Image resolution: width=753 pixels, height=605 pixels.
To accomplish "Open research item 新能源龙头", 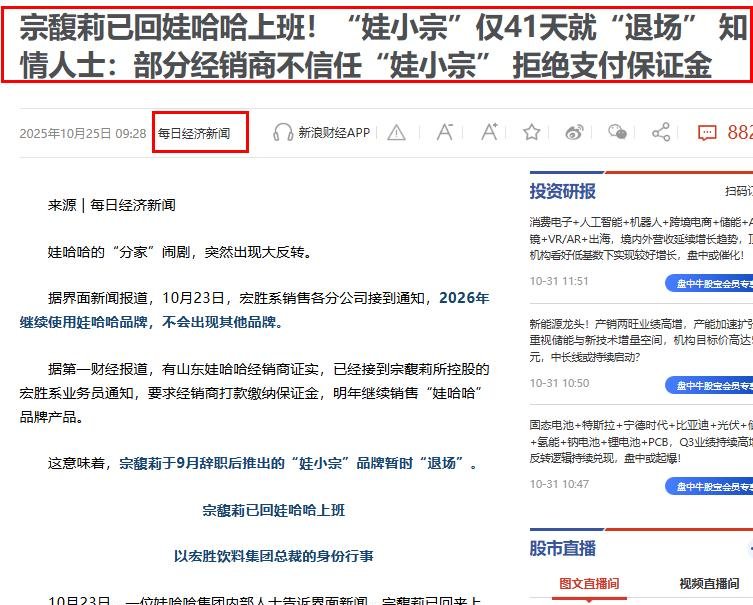I will pos(641,340).
